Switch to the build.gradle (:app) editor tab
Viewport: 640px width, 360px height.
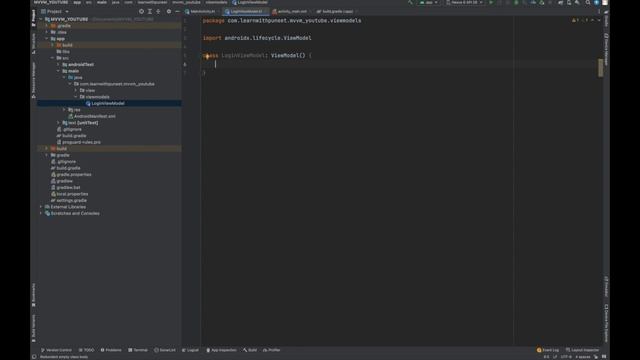(337, 11)
